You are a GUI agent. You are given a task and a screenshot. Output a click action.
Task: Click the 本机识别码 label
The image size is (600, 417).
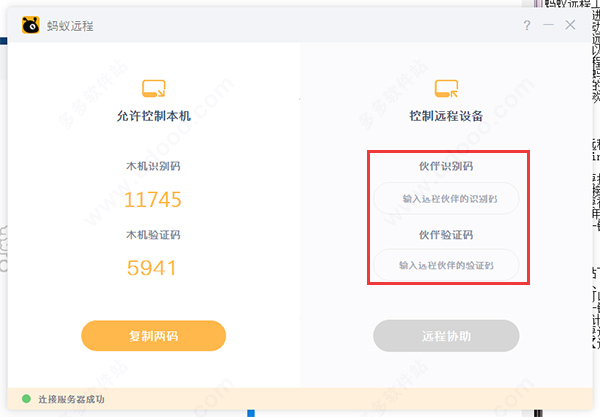pyautogui.click(x=153, y=166)
